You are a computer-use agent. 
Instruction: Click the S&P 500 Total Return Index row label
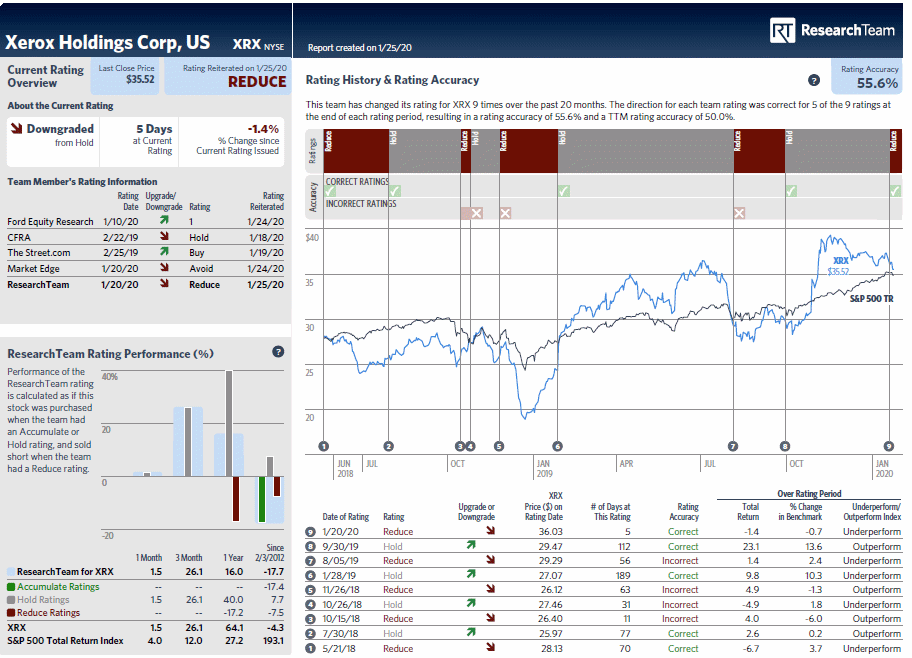tap(65, 641)
